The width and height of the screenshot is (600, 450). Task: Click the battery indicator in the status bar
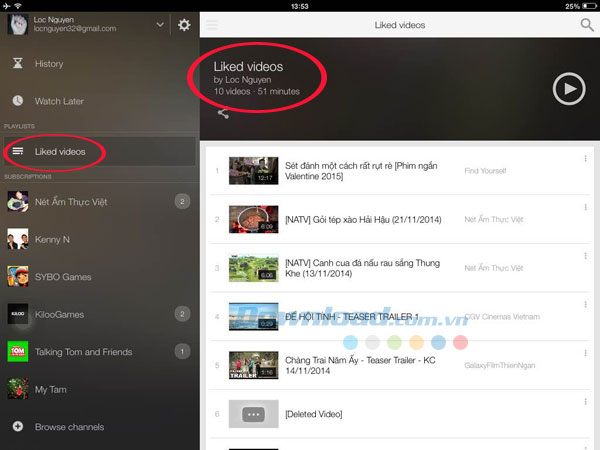click(589, 6)
